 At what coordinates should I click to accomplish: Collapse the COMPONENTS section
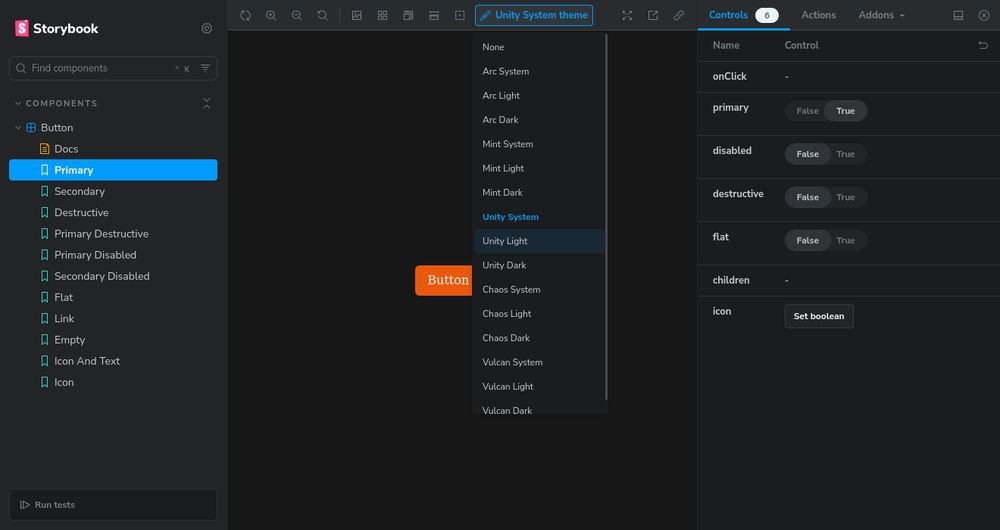pos(56,103)
